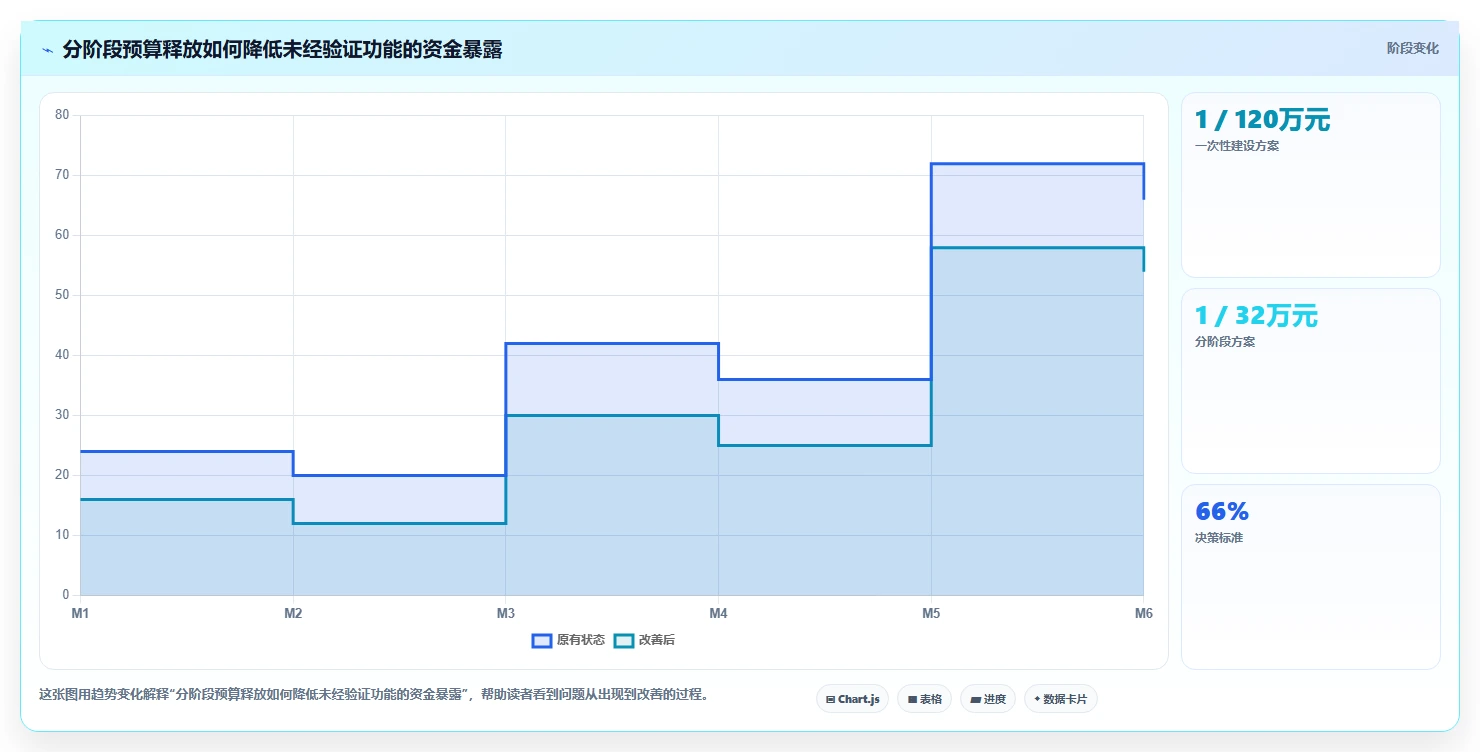
Task: Click the 原有状态 step at value 42
Action: 612,343
